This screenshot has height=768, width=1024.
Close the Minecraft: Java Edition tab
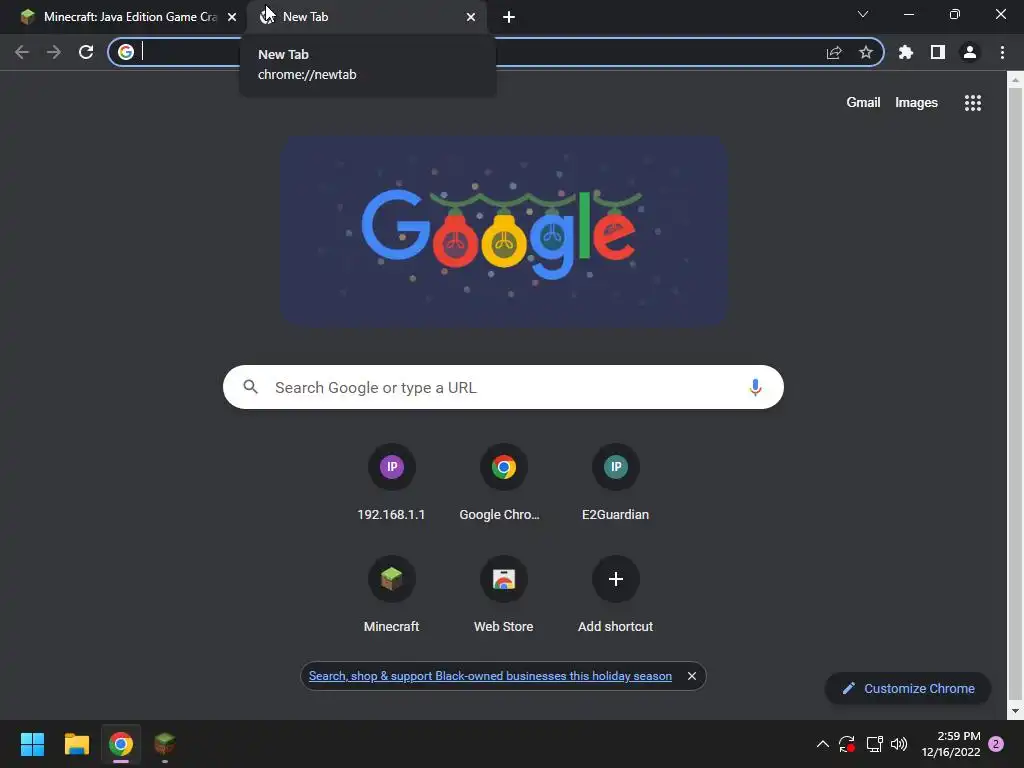[232, 17]
